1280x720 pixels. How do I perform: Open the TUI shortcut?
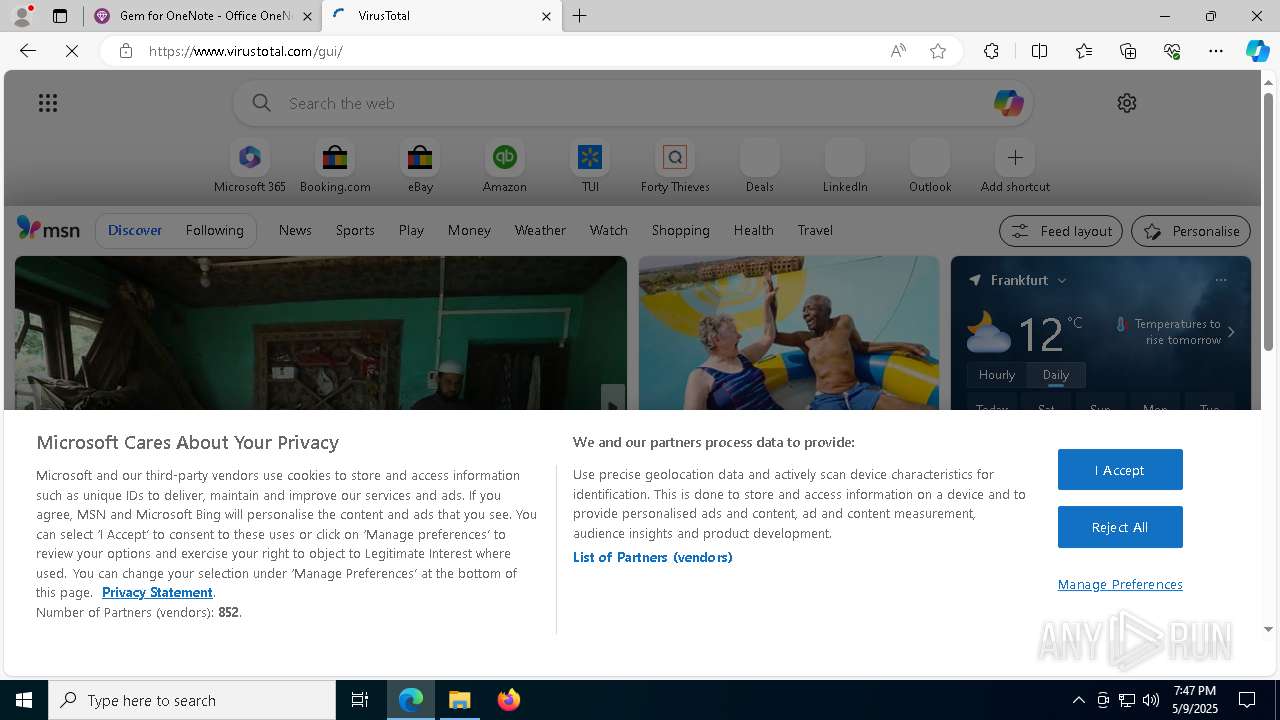point(590,166)
